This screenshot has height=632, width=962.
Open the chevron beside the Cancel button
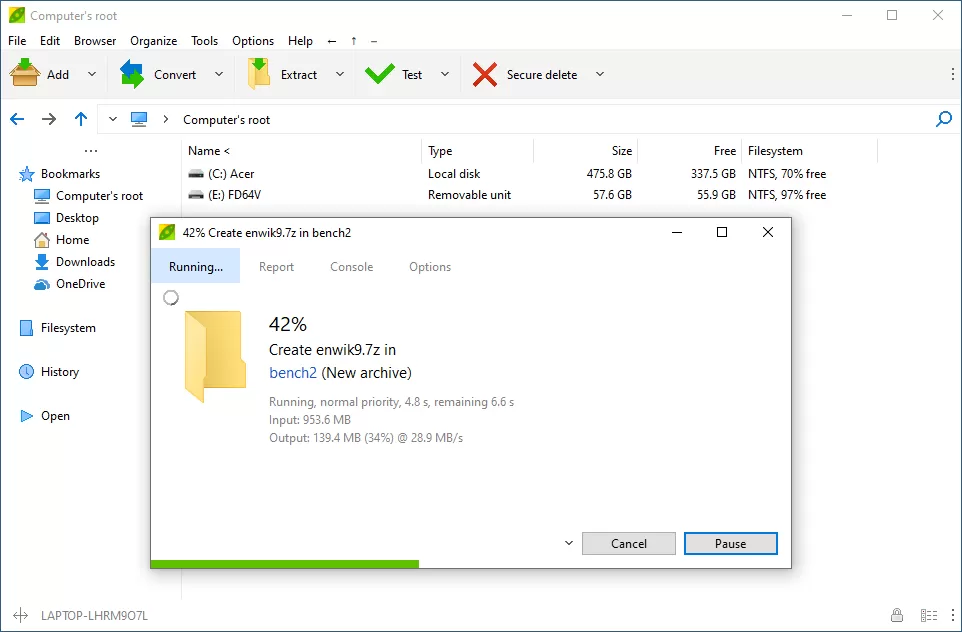click(568, 543)
